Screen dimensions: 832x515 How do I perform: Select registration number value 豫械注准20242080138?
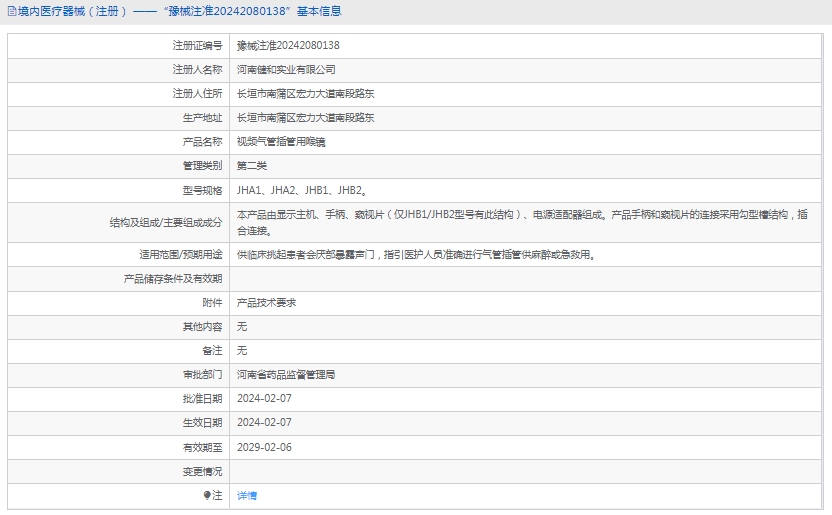tap(288, 46)
